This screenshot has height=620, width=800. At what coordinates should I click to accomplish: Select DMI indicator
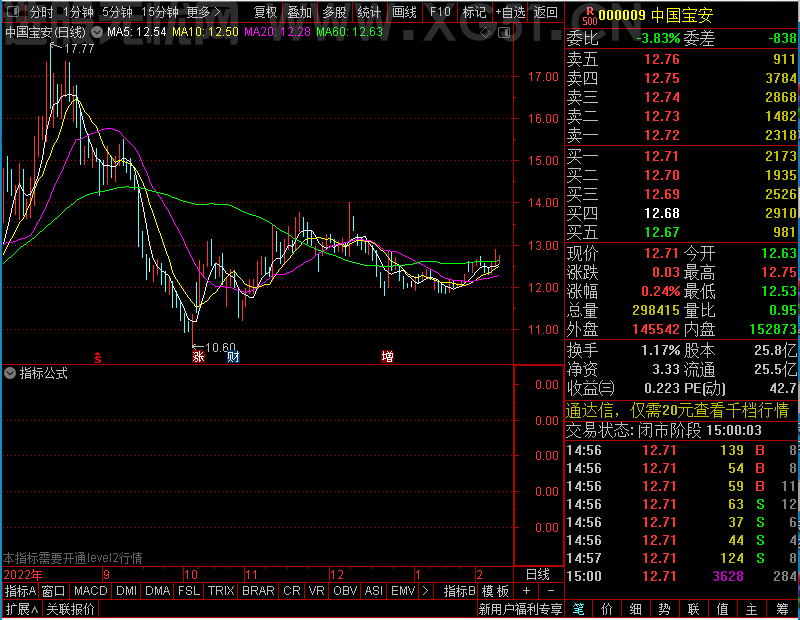tap(126, 591)
